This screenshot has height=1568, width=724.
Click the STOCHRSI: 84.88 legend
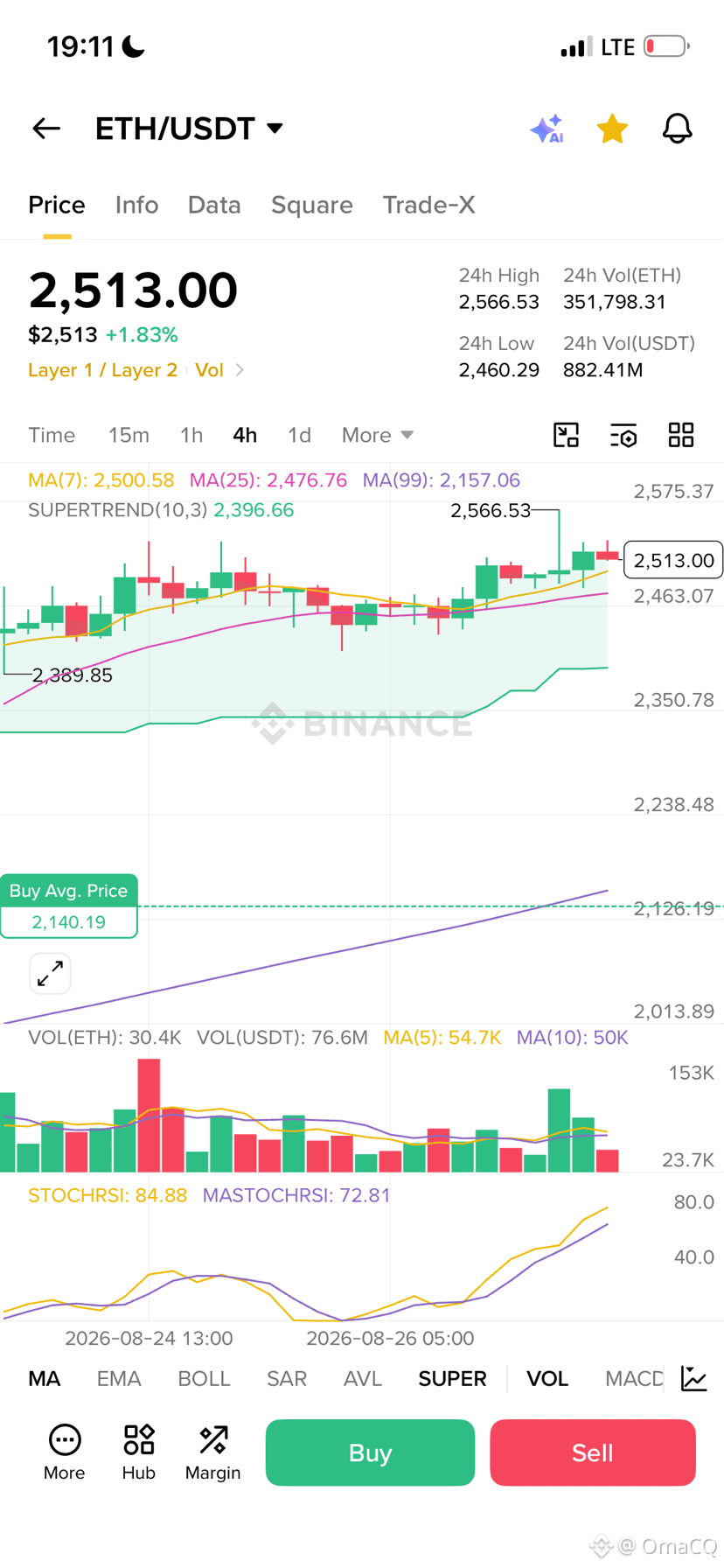coord(108,1195)
